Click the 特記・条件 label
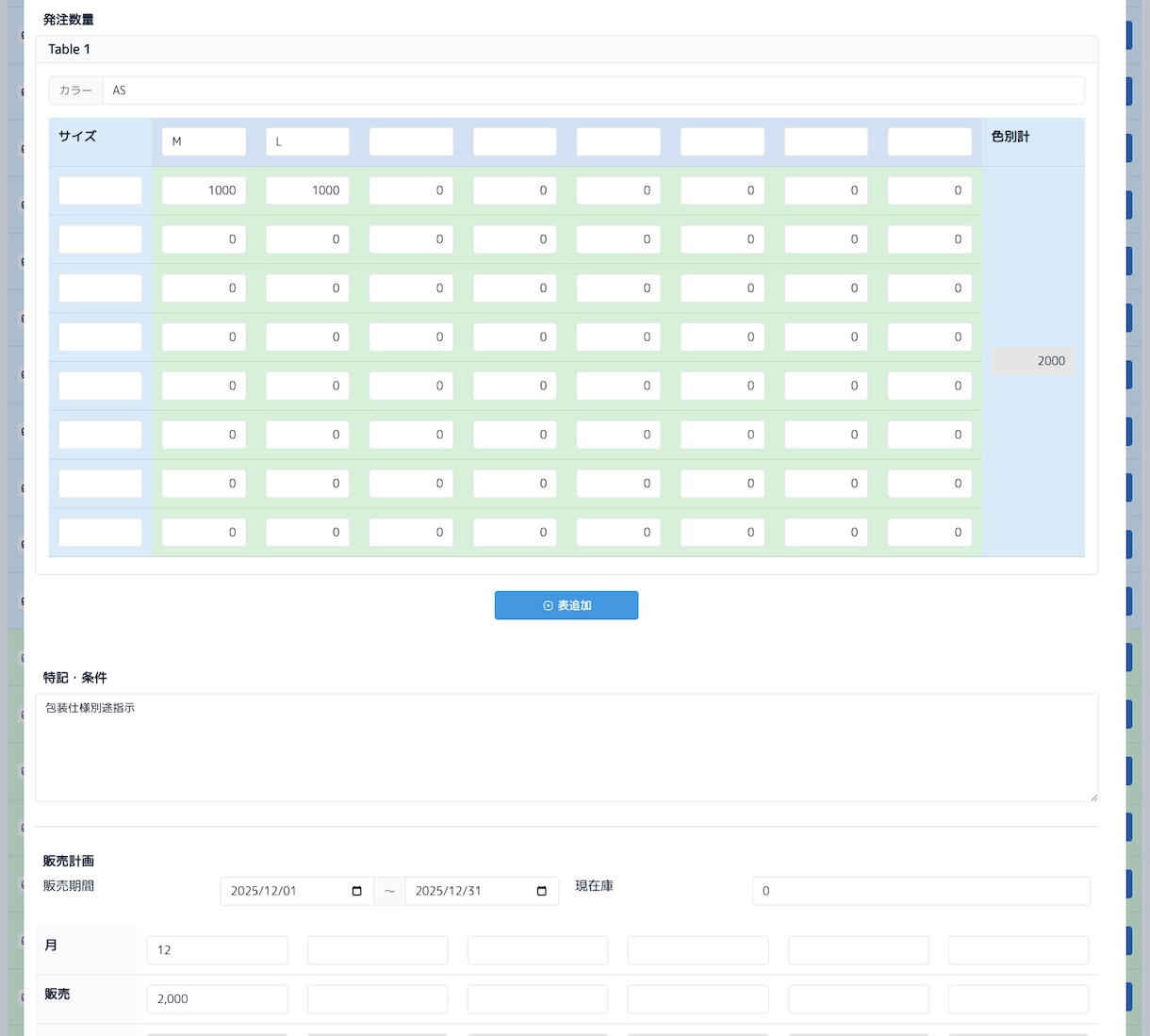The image size is (1150, 1036). [x=74, y=678]
